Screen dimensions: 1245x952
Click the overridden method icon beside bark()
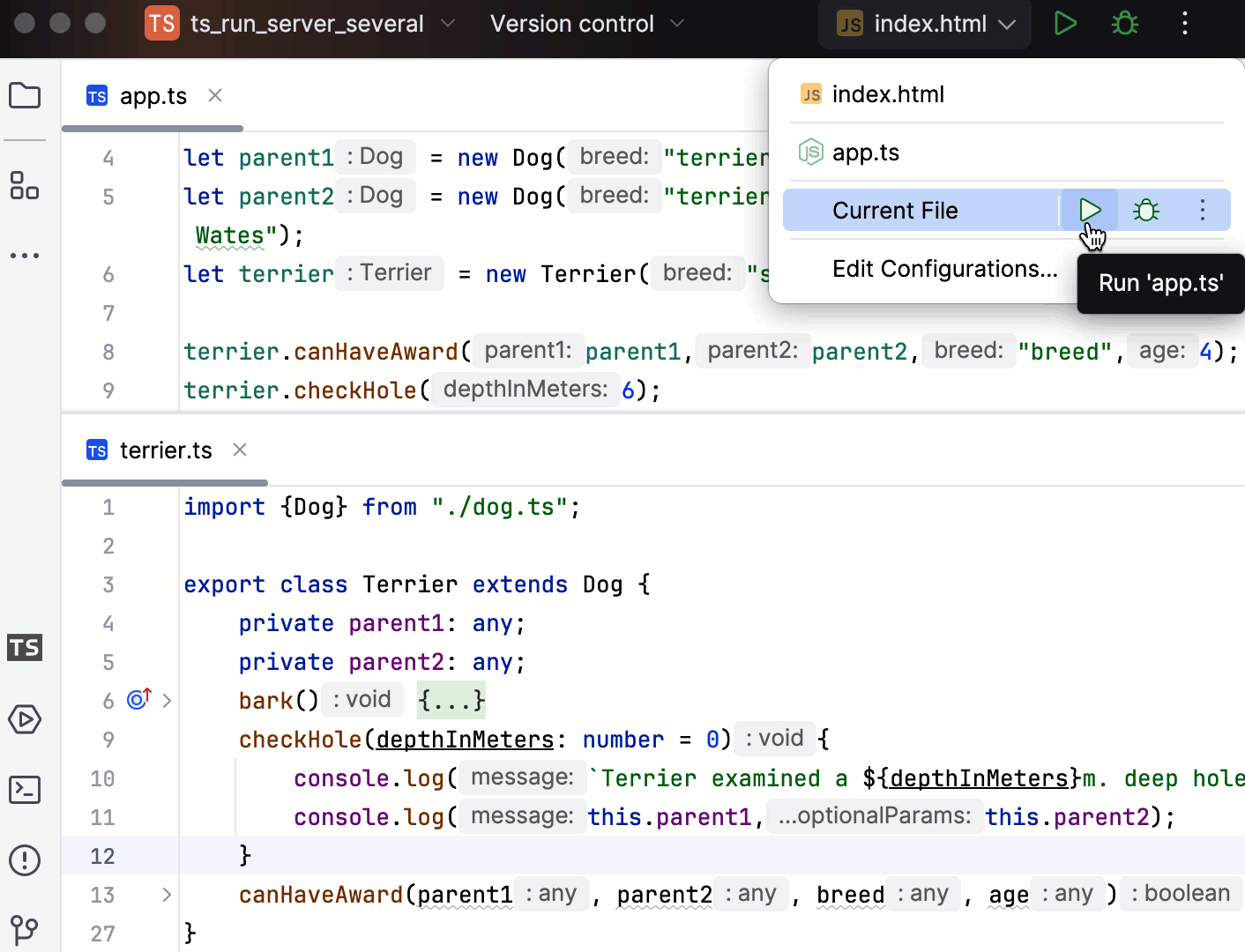138,699
